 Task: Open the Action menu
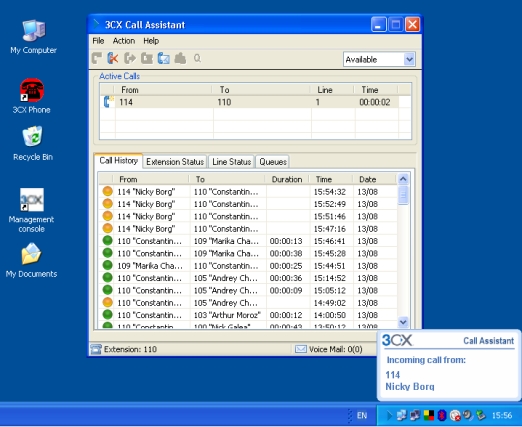click(x=124, y=41)
